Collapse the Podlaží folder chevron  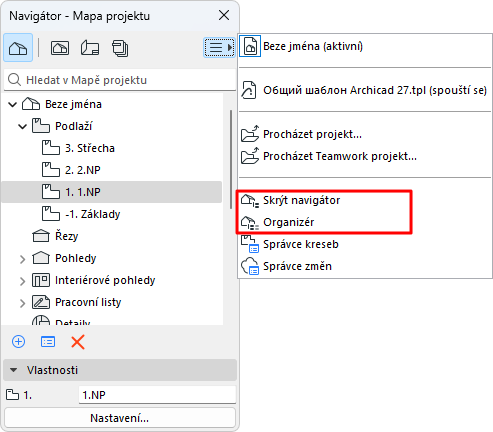pyautogui.click(x=22, y=127)
